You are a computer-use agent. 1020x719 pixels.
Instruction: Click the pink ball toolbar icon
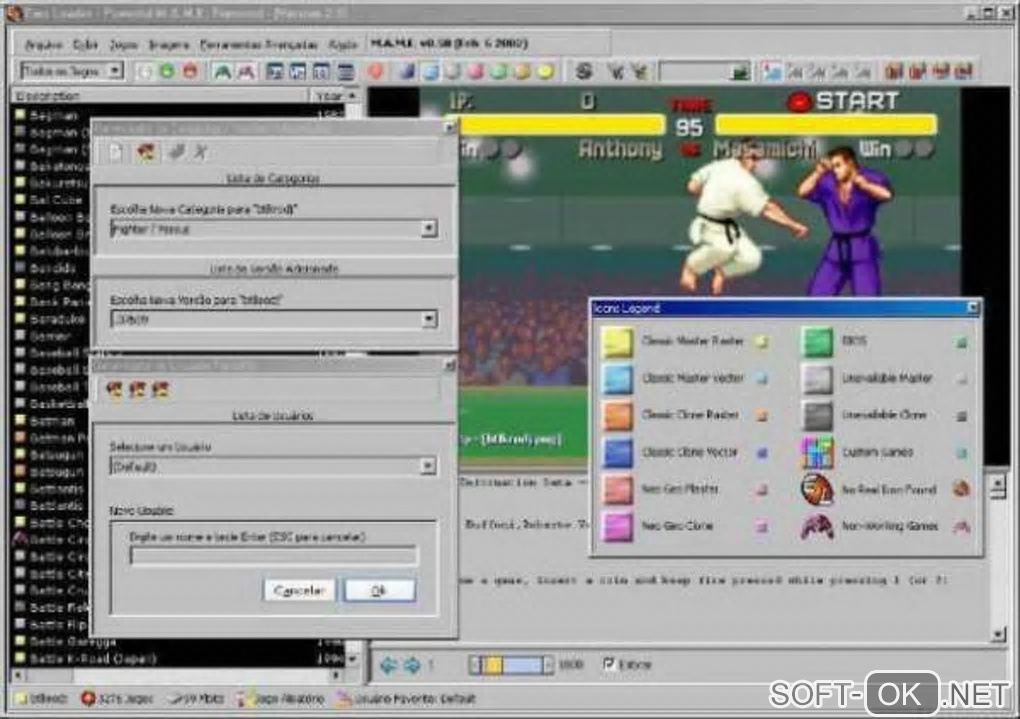(x=476, y=71)
